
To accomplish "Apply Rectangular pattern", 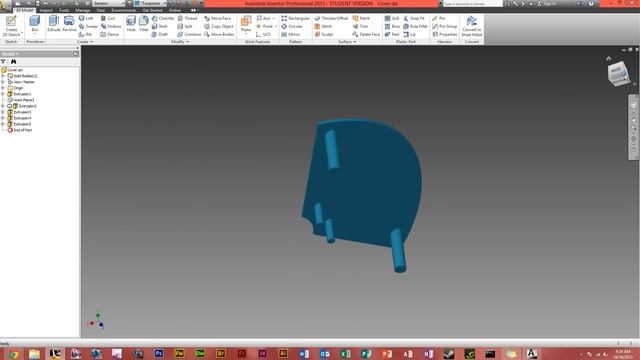I will tap(296, 18).
